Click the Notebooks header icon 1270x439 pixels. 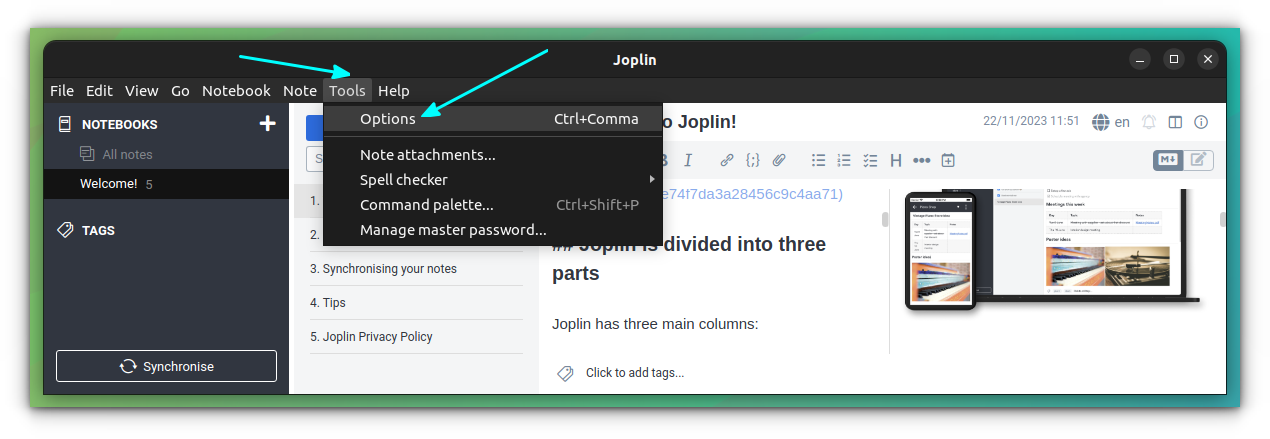(65, 124)
